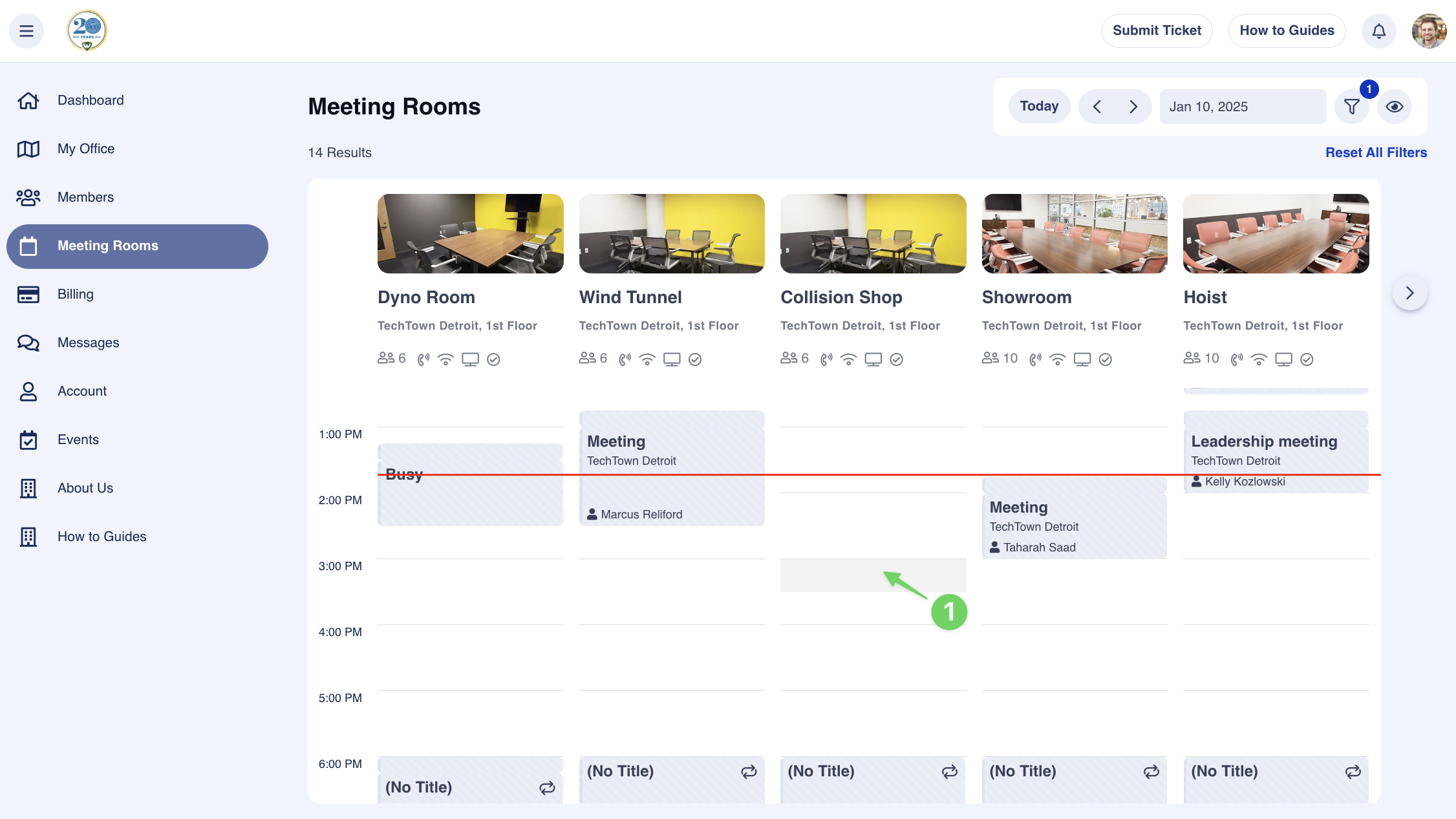The height and width of the screenshot is (819, 1456).
Task: Open the user profile avatar
Action: pyautogui.click(x=1429, y=31)
